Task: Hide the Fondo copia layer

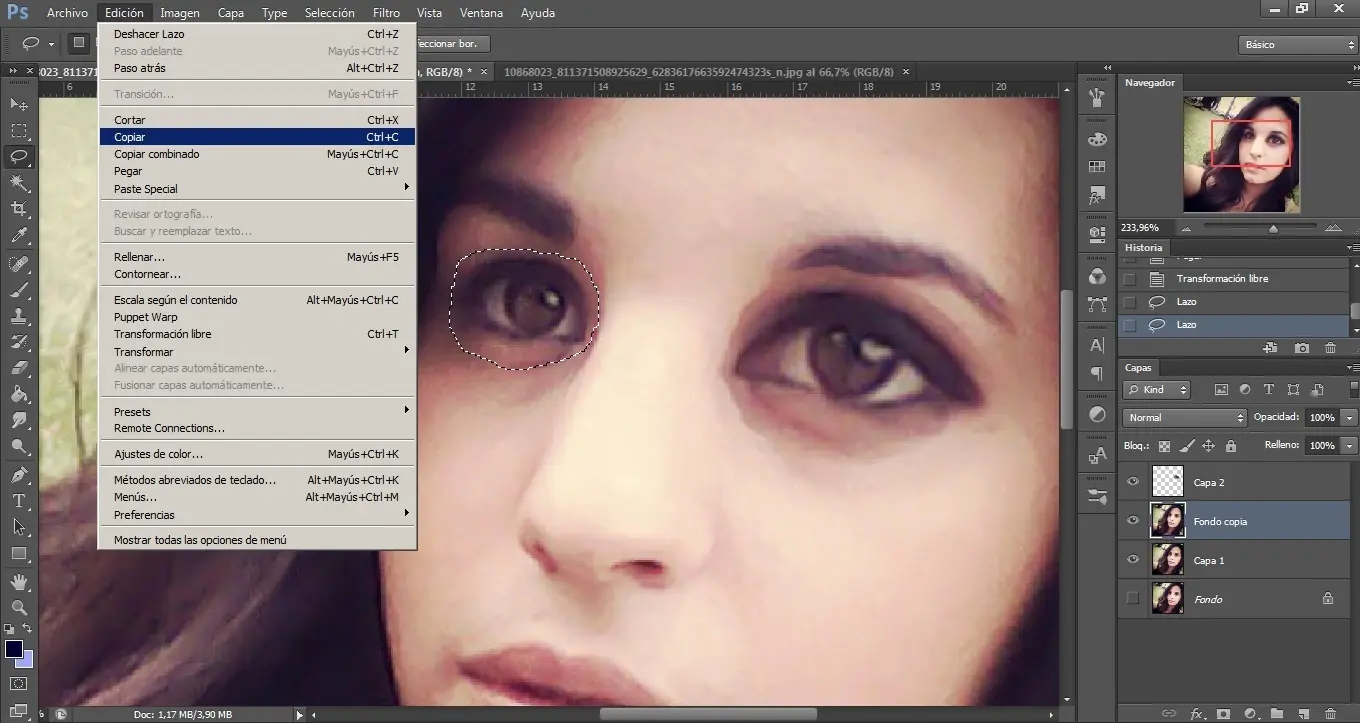Action: (1133, 521)
